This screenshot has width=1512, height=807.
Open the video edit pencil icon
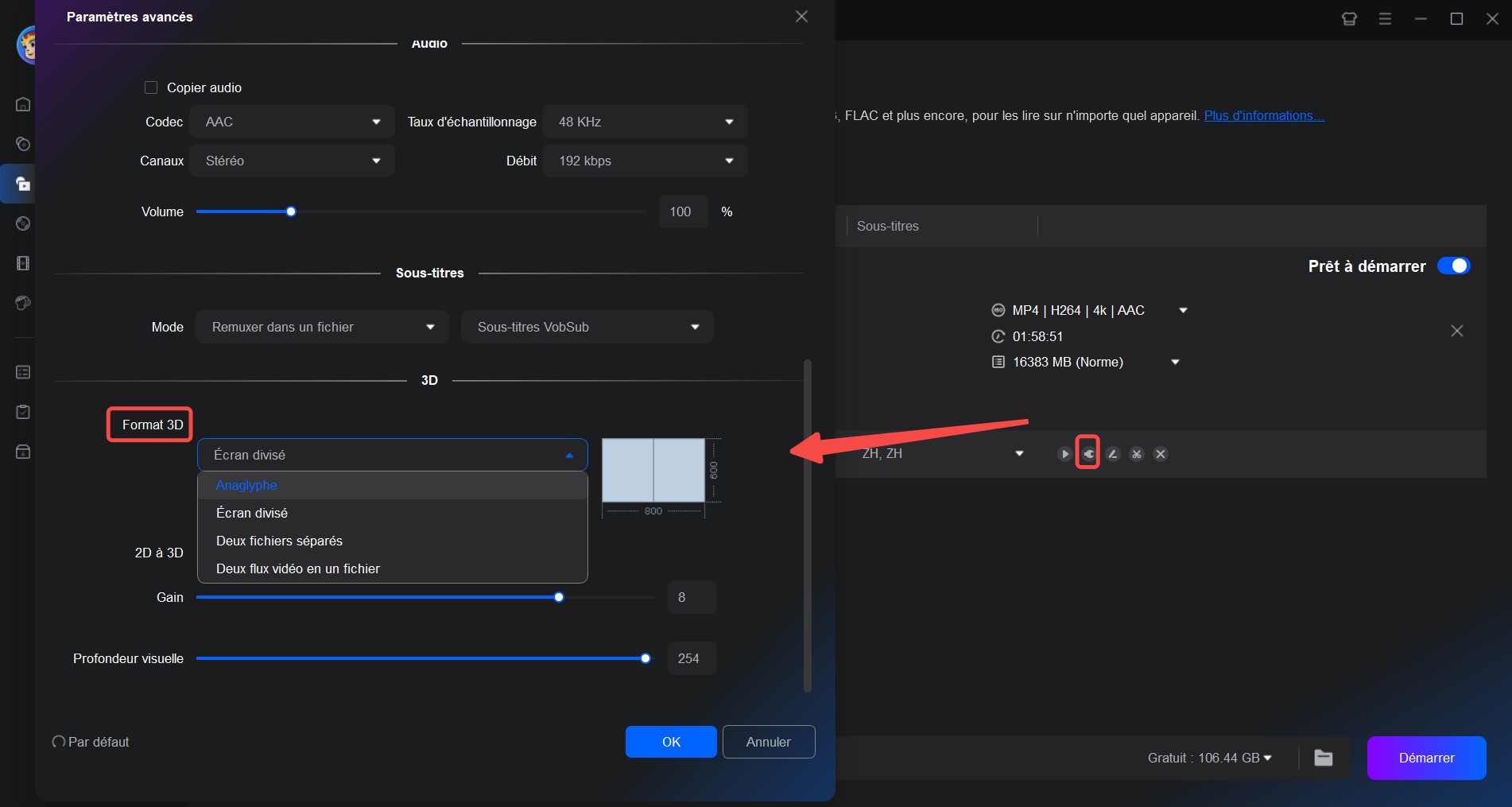tap(1113, 454)
